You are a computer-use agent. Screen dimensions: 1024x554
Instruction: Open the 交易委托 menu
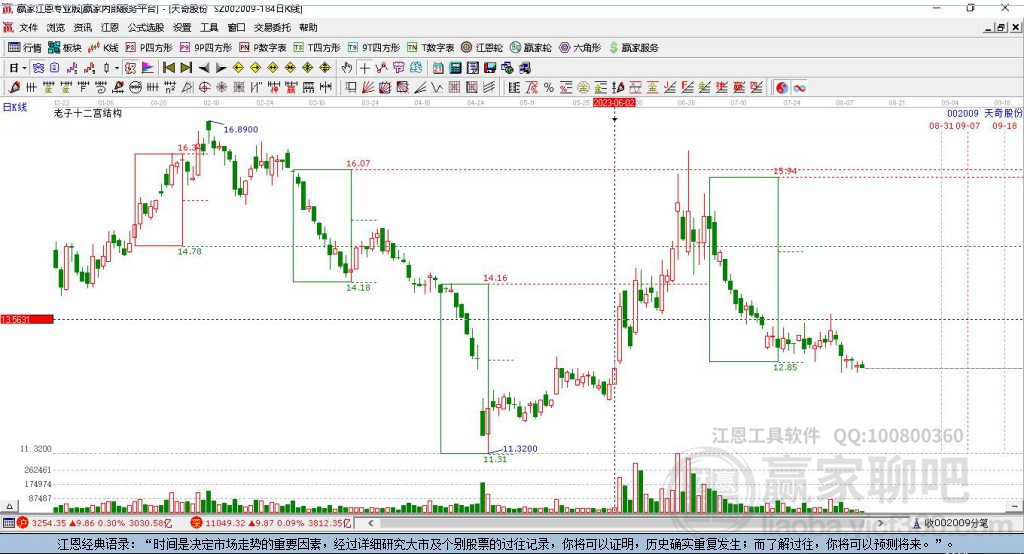tap(272, 27)
